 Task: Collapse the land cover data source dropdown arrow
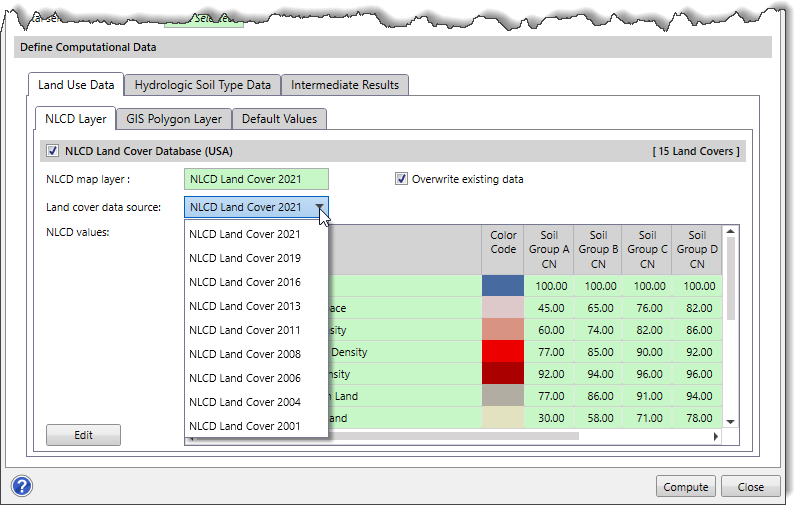click(319, 207)
